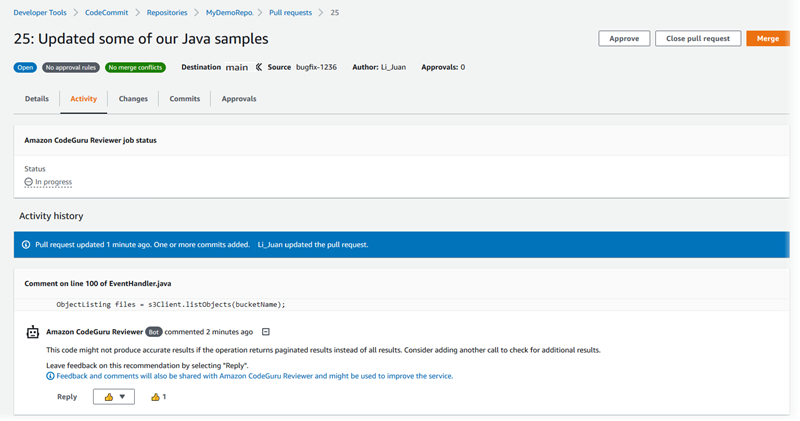Click the Open status badge
The image size is (800, 421).
25,67
